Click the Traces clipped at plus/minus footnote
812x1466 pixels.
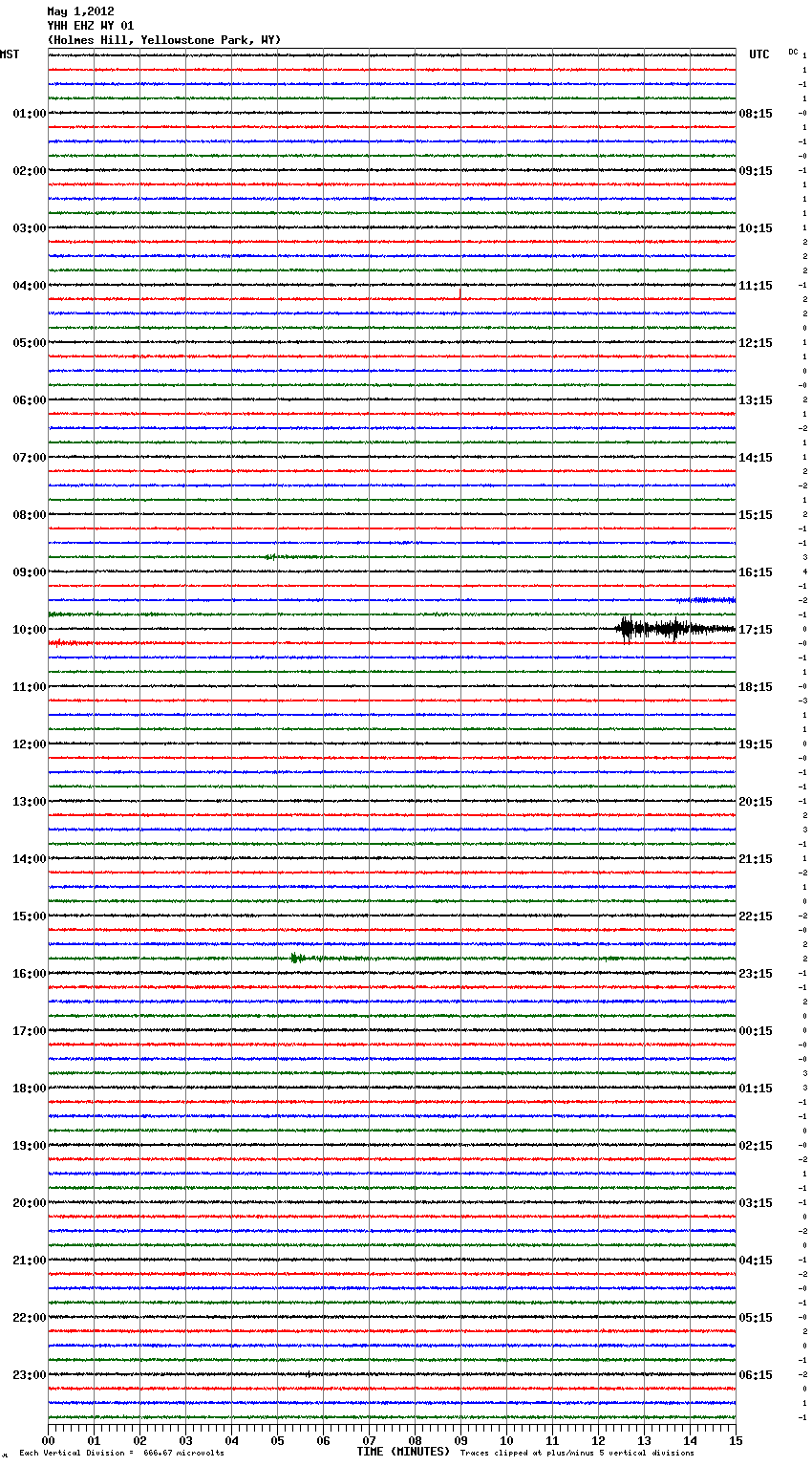coord(577,1453)
